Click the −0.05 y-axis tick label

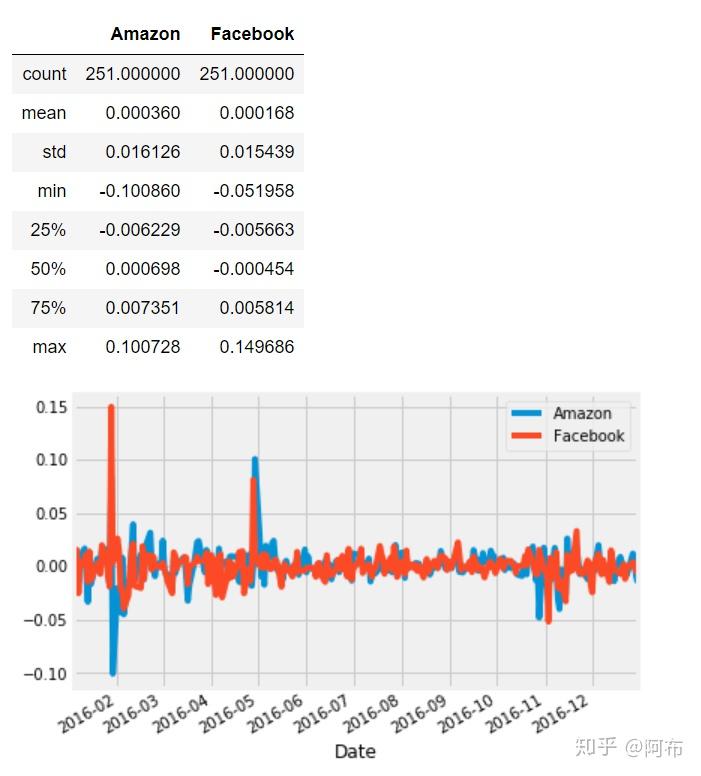pos(45,620)
